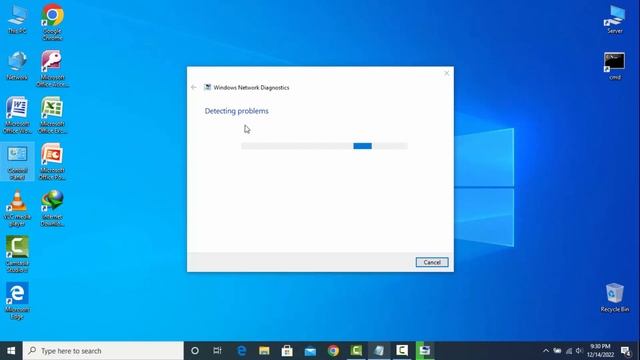
Task: Open white Camtasia recorder taskbar icon
Action: pyautogui.click(x=402, y=351)
